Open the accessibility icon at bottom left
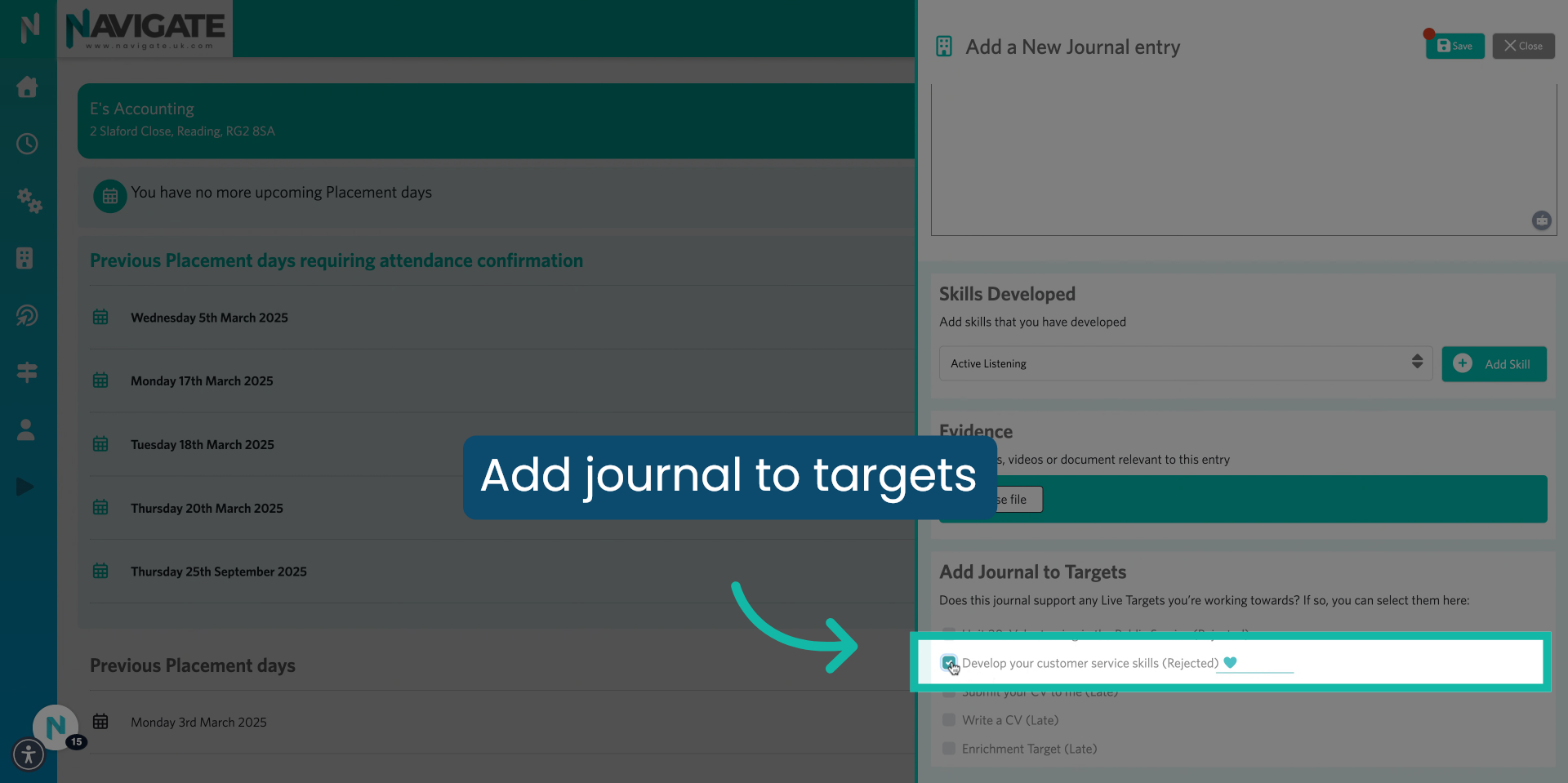1568x783 pixels. tap(29, 755)
